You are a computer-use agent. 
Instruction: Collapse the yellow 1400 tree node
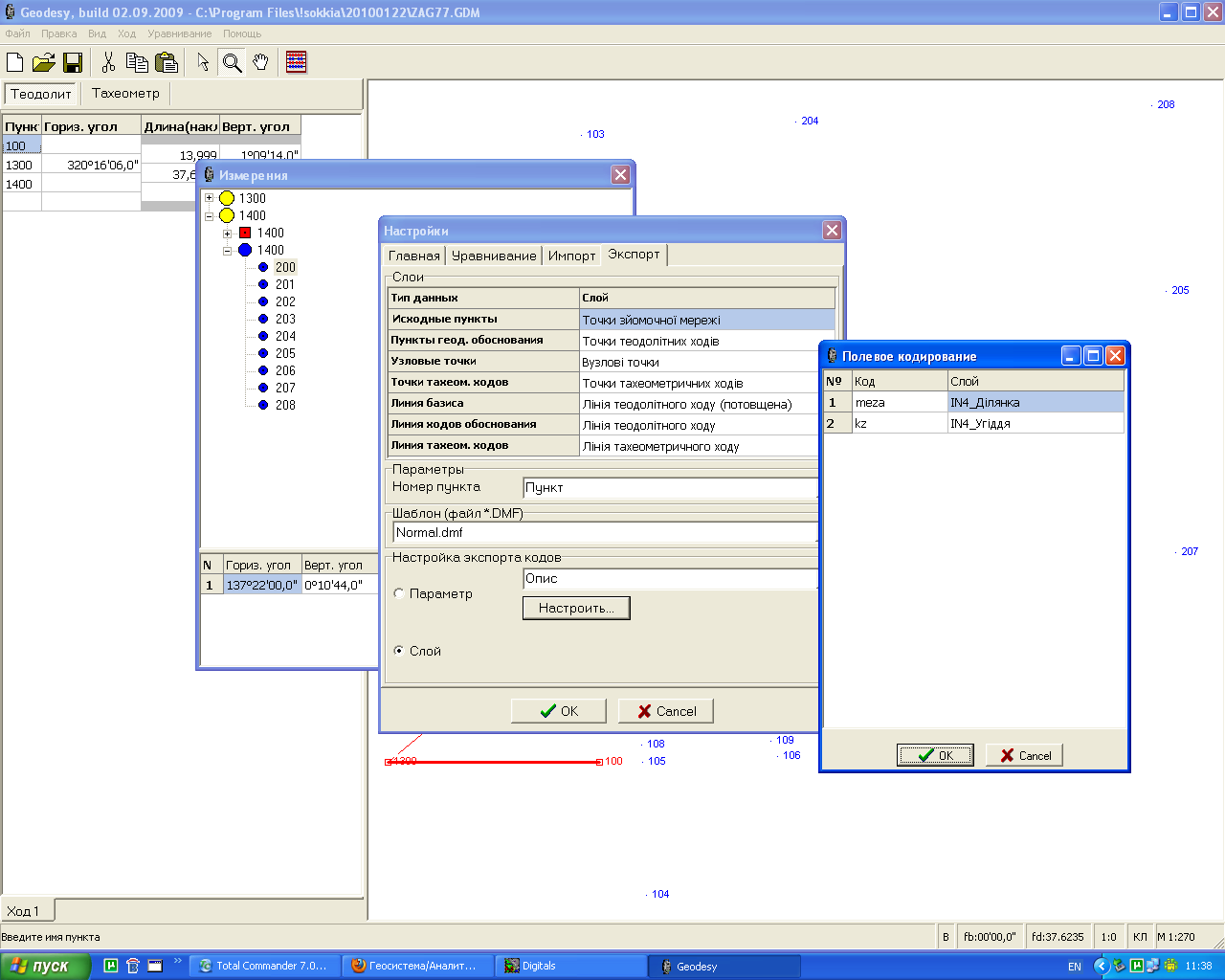[x=209, y=215]
